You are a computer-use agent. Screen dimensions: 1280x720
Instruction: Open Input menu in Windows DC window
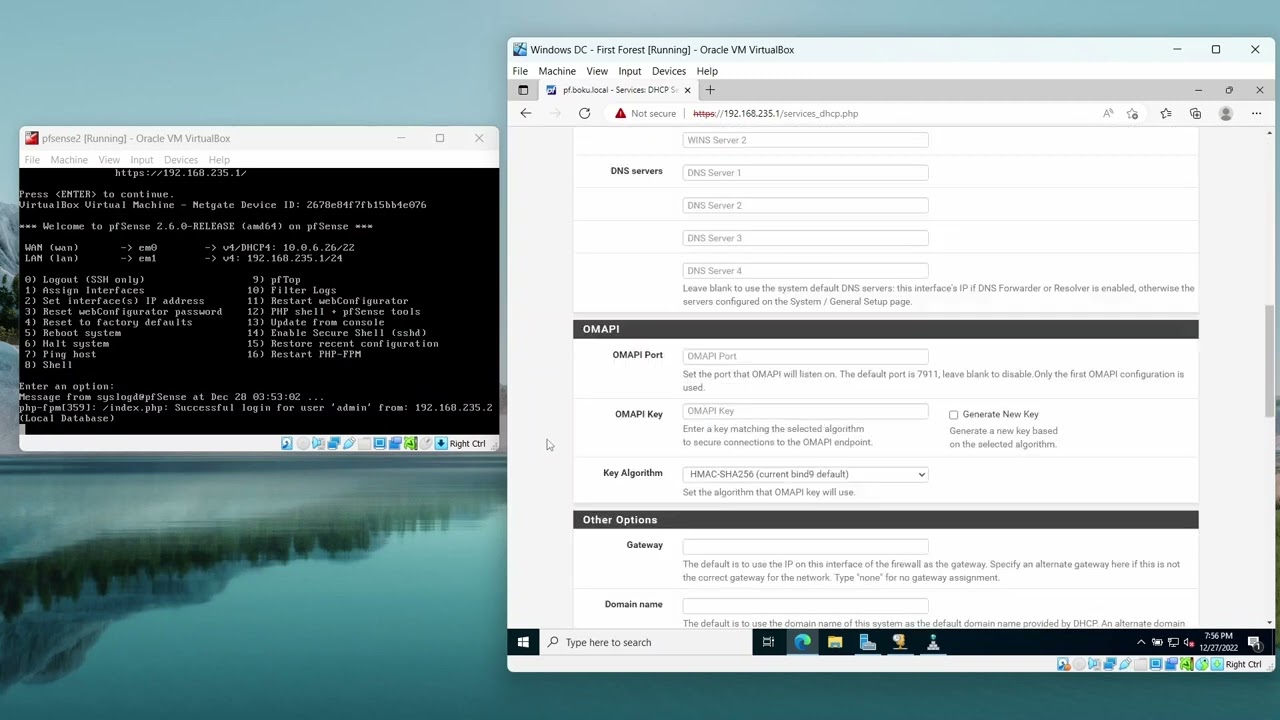pyautogui.click(x=629, y=71)
